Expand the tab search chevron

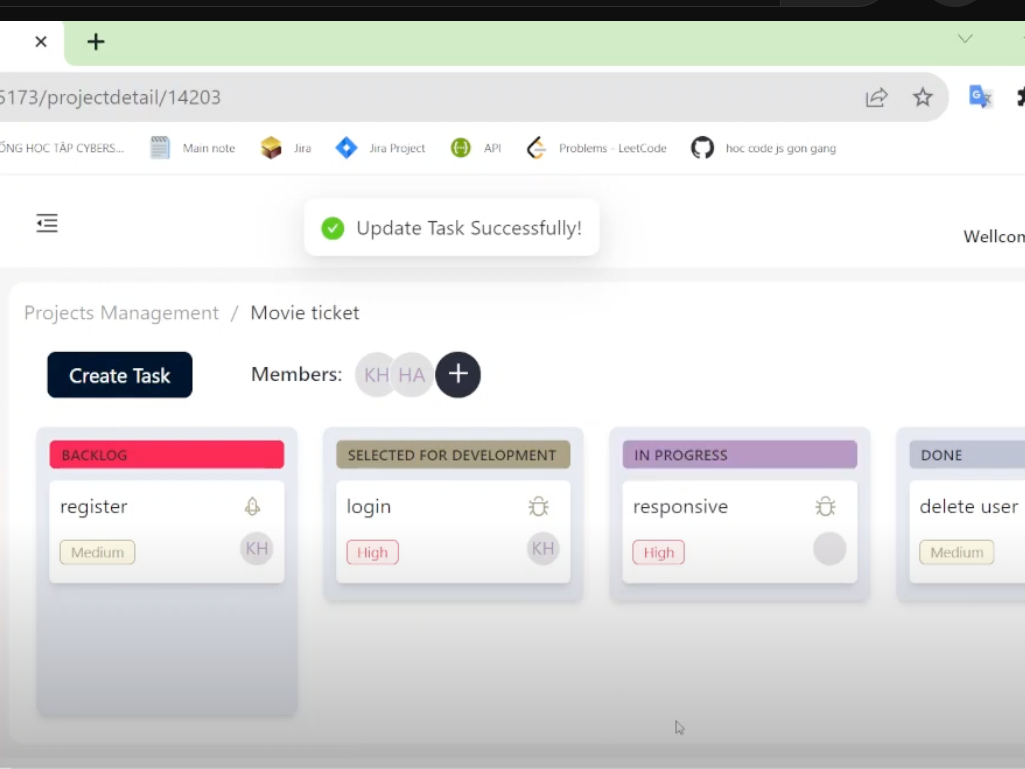pos(965,39)
